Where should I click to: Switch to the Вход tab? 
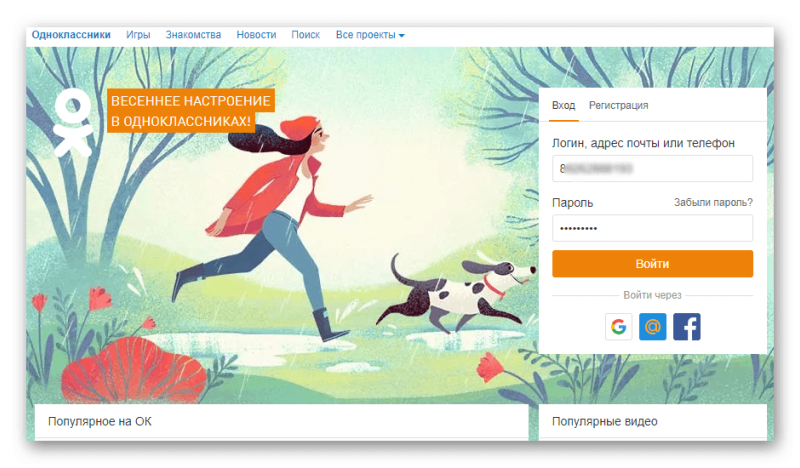coord(563,105)
